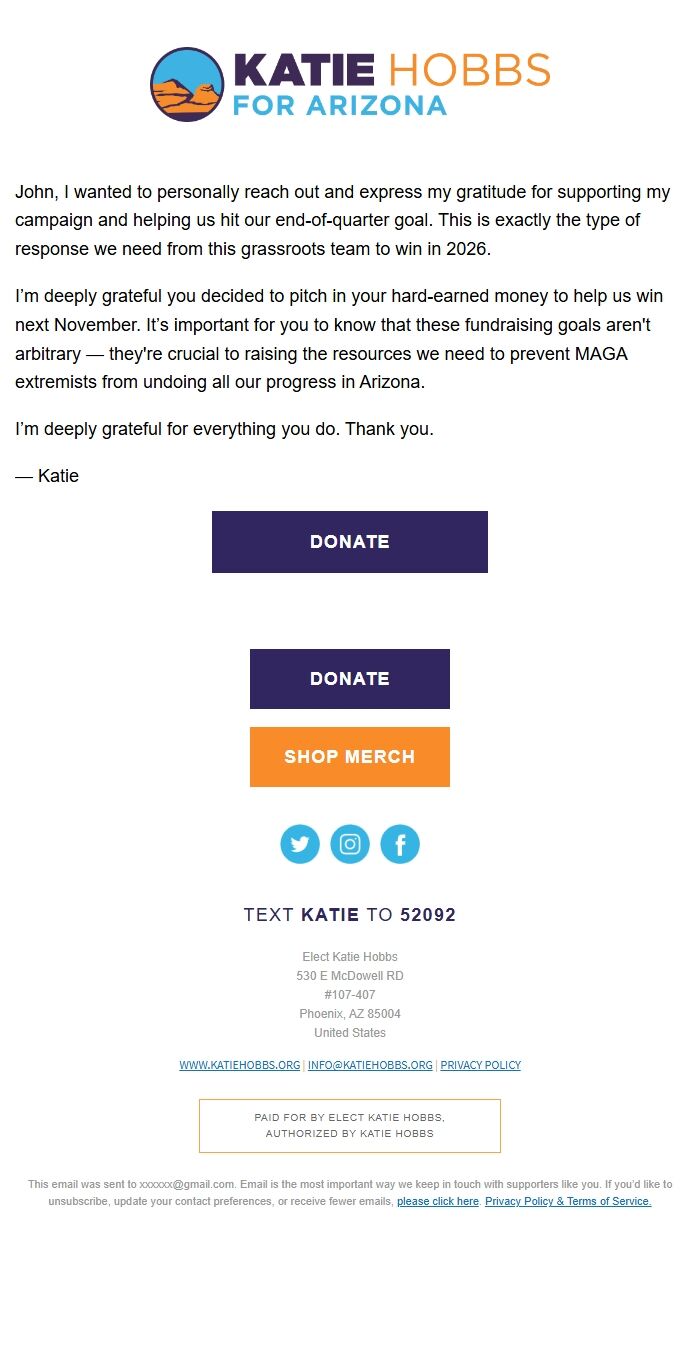The image size is (700, 1350).
Task: Open the Twitter social icon
Action: (x=300, y=844)
